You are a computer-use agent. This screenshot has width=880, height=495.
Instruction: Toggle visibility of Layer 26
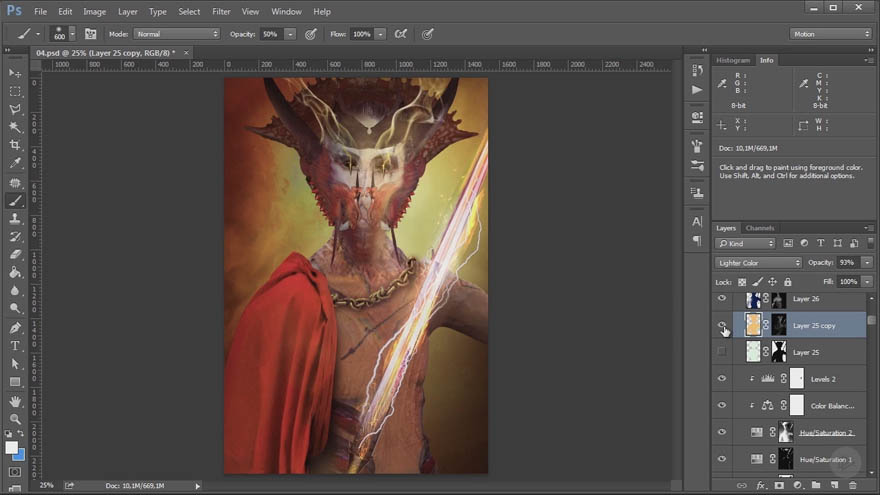[722, 299]
